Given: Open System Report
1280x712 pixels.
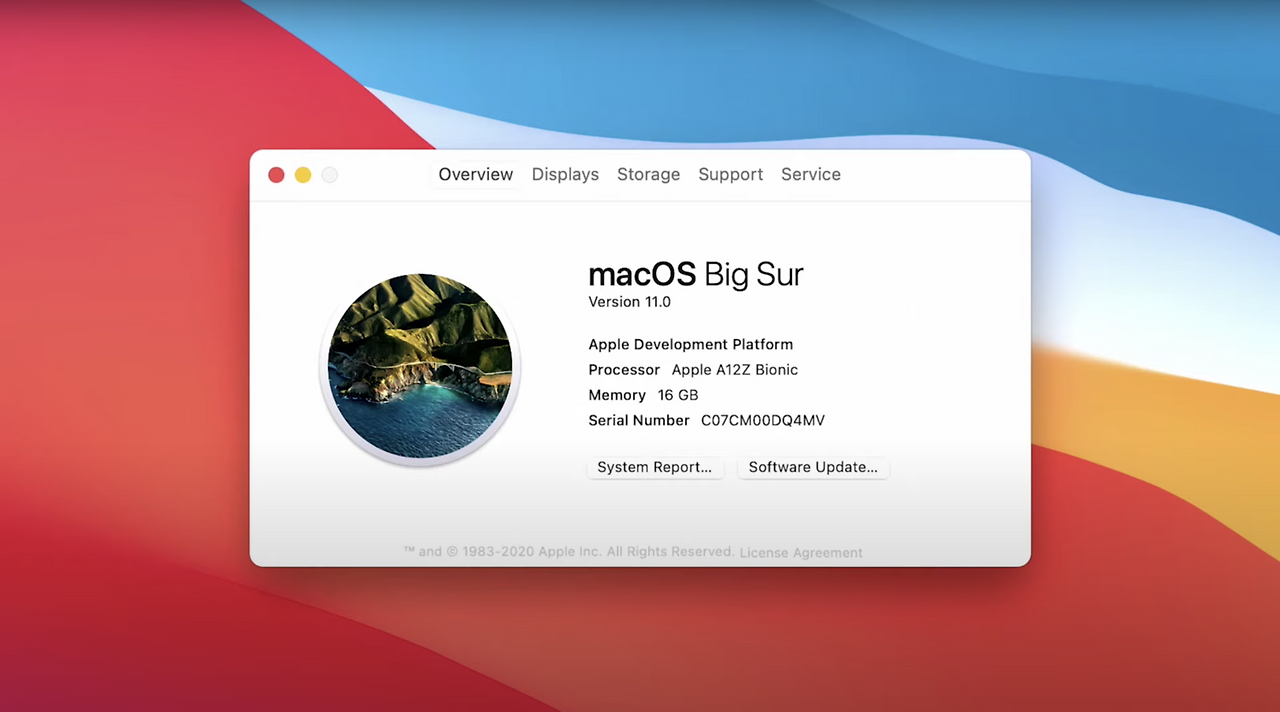Looking at the screenshot, I should (x=655, y=467).
